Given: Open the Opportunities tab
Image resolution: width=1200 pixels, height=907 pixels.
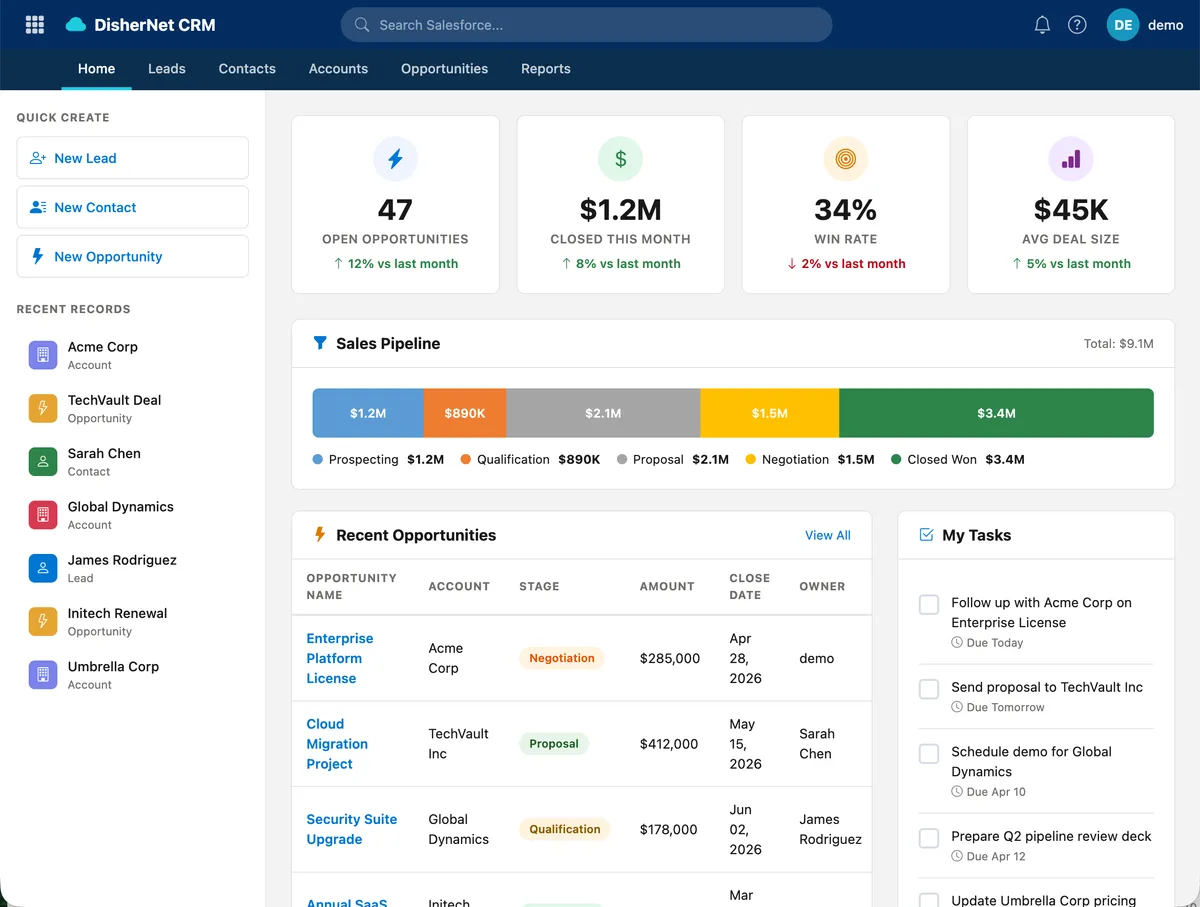Looking at the screenshot, I should pos(445,69).
